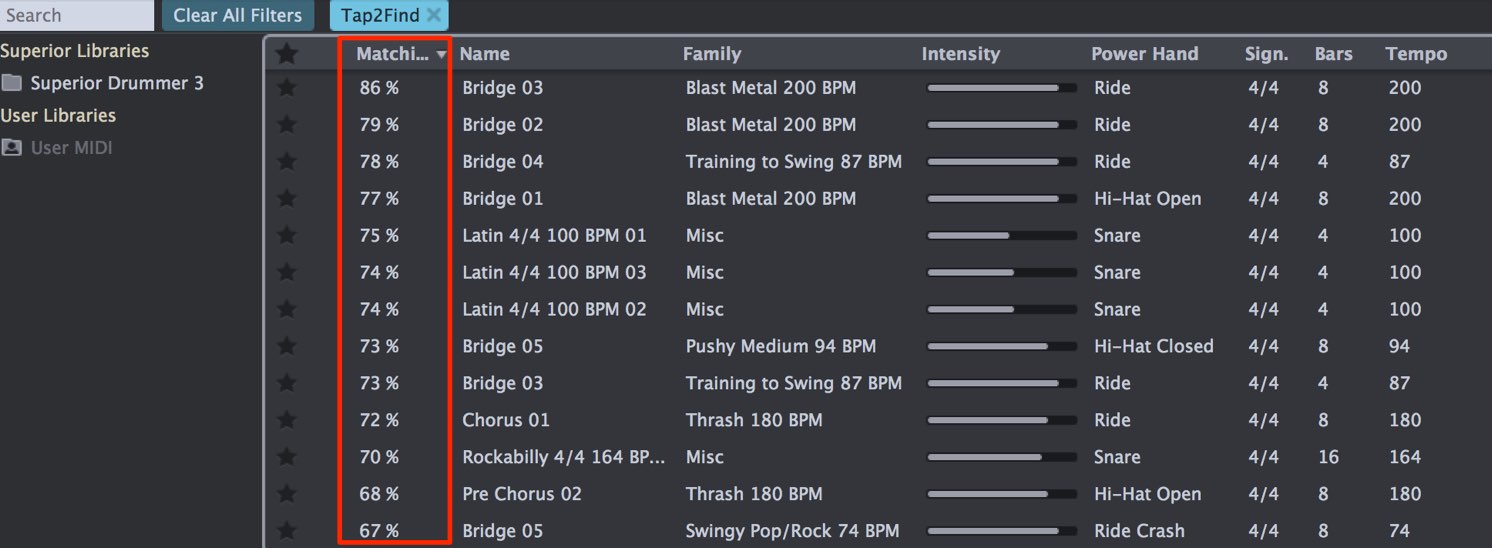Click the Superior Libraries heading
1492x548 pixels.
click(75, 51)
